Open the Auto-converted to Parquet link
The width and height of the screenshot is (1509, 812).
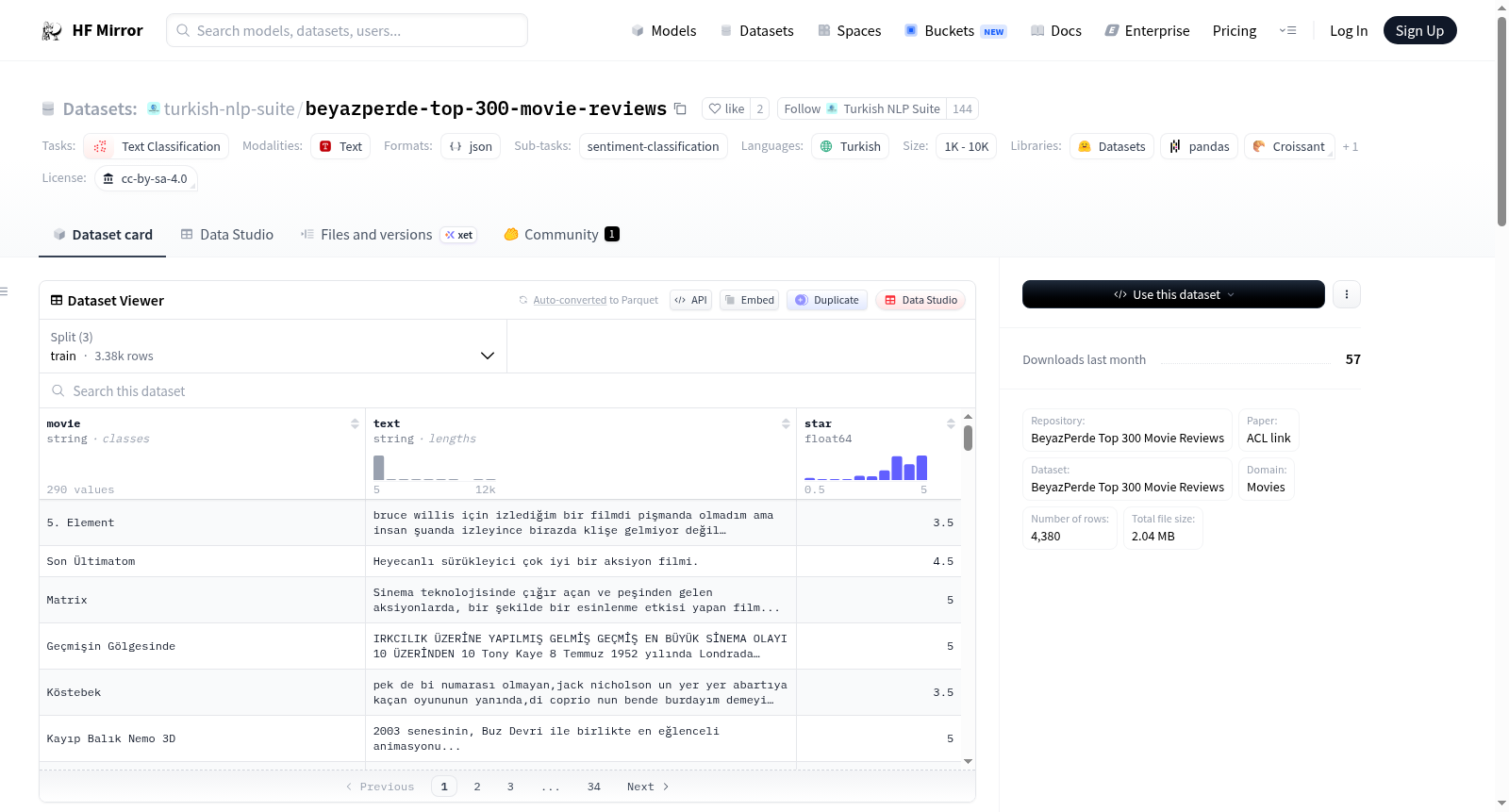[570, 300]
